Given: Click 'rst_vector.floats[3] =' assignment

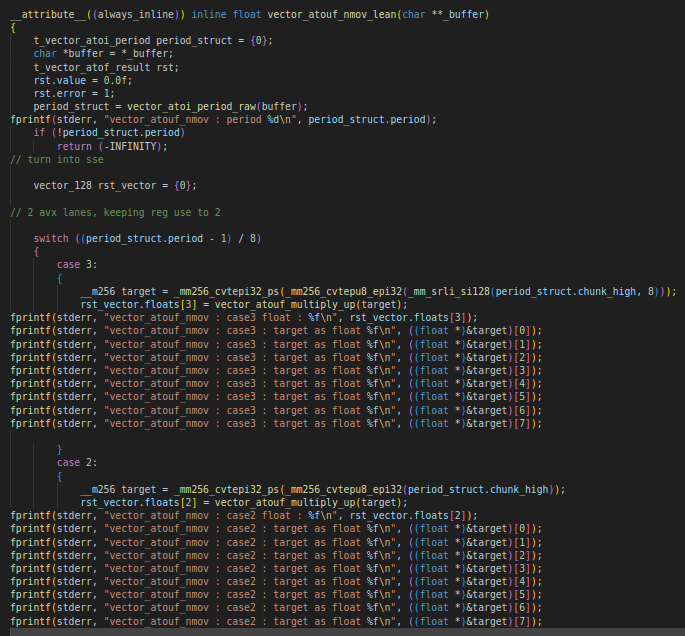Looking at the screenshot, I should point(145,304).
